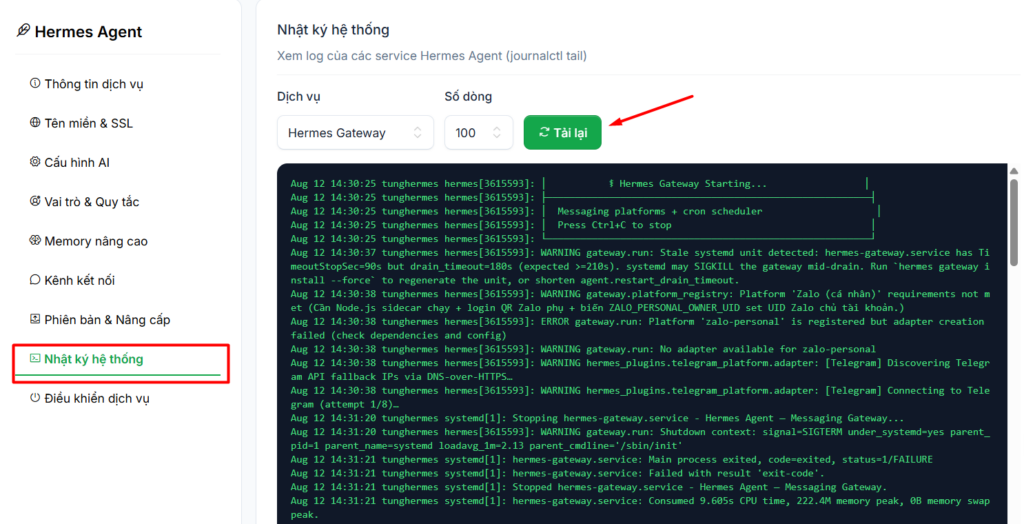The image size is (1024, 524).
Task: Click the green Tải lại button
Action: 562,133
